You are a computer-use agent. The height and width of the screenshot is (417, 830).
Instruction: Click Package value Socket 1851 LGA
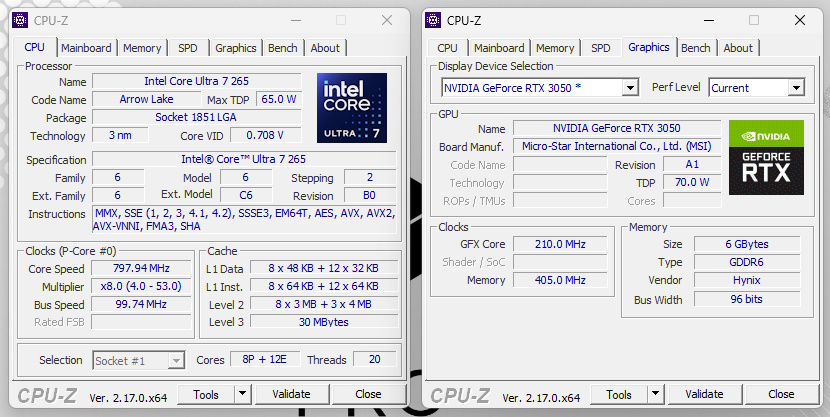(196, 117)
